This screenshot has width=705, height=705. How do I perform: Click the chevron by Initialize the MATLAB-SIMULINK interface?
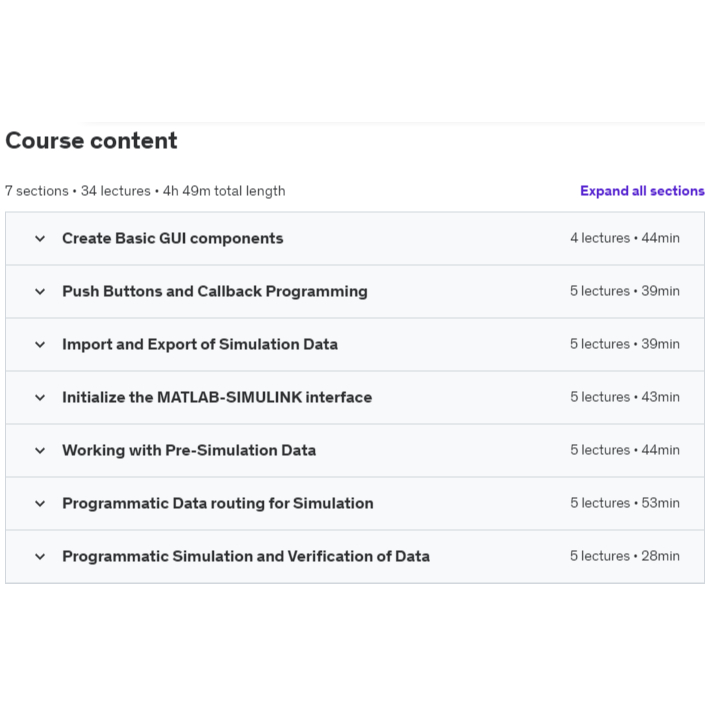40,398
